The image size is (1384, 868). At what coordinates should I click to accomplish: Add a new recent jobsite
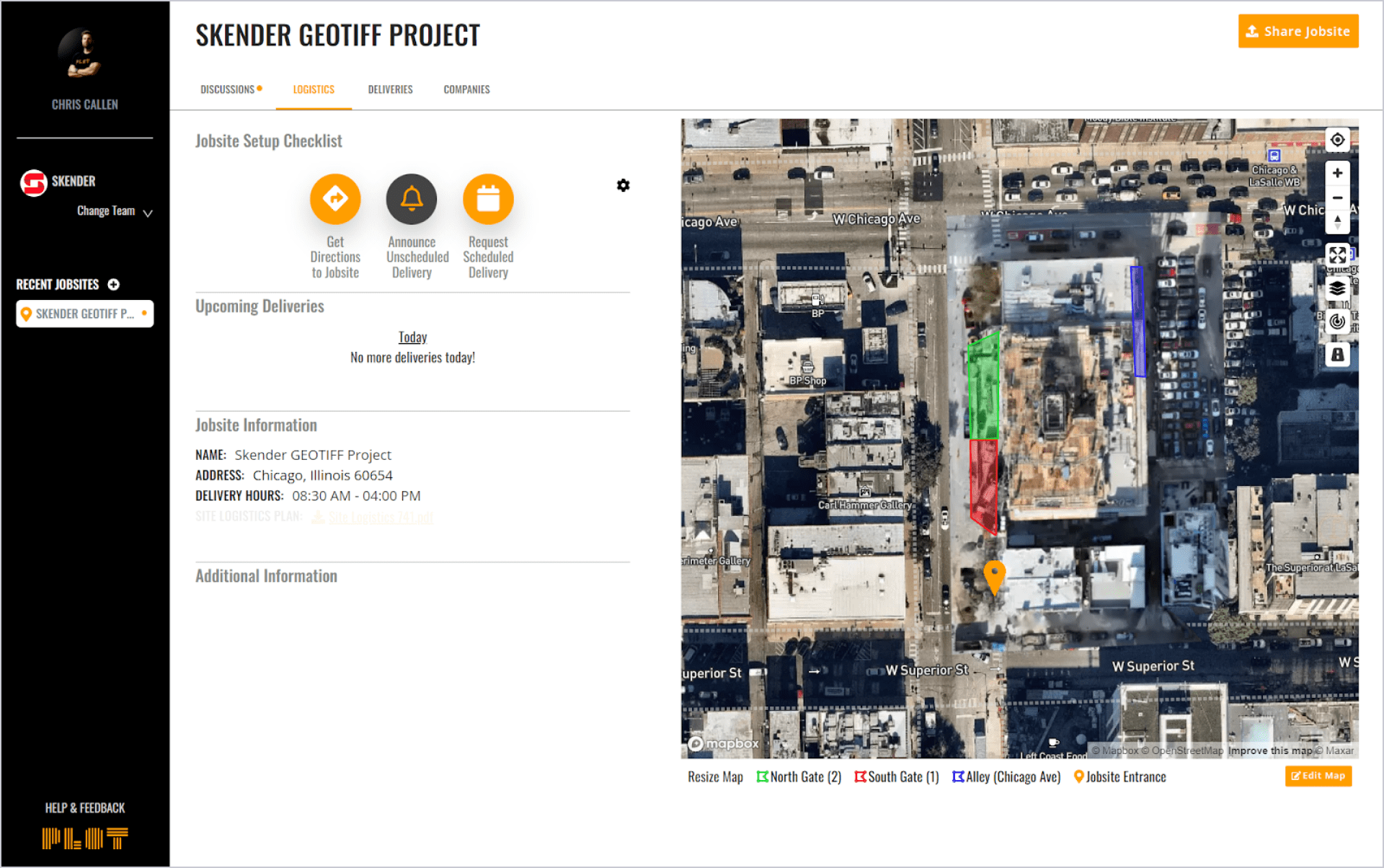(114, 284)
